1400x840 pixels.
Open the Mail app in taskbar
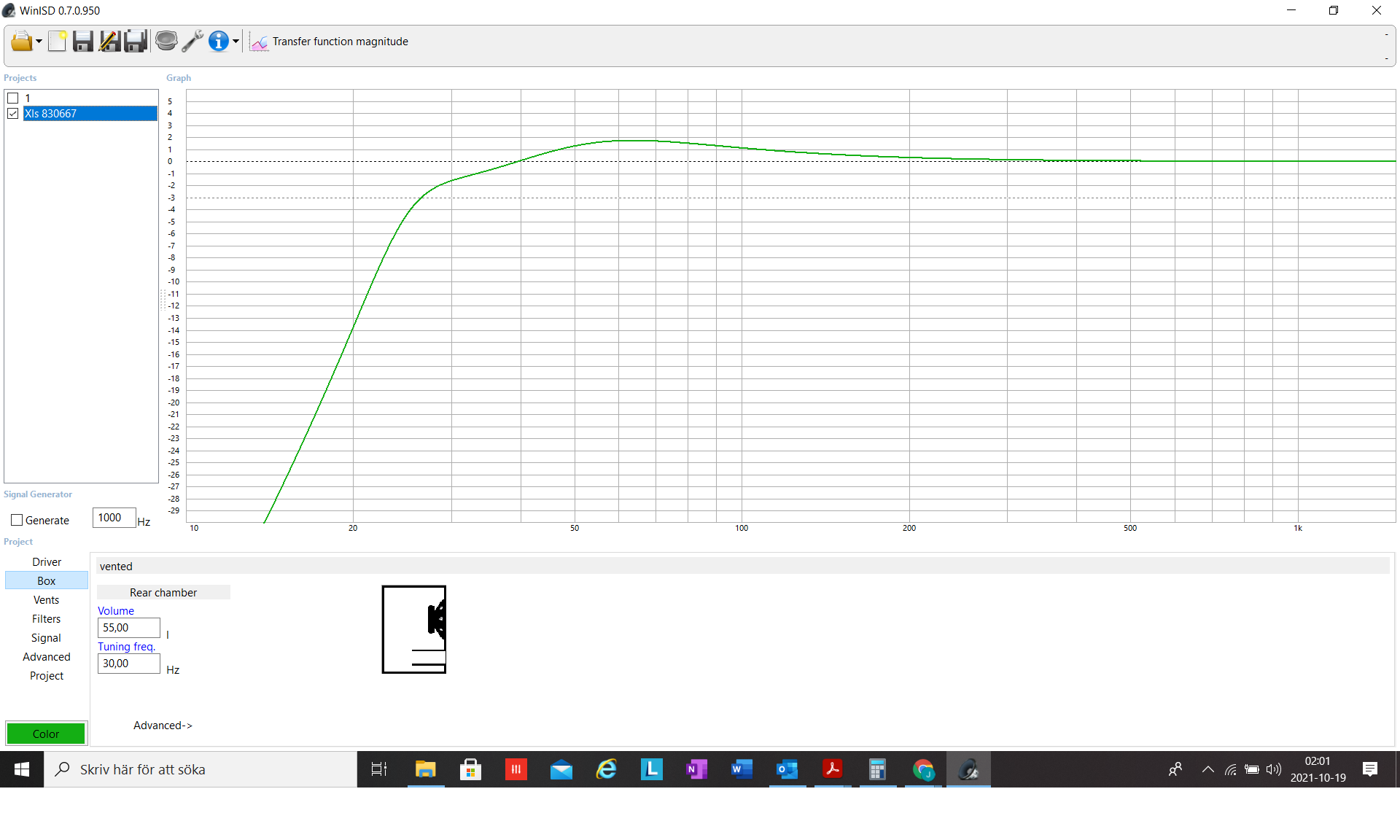tap(561, 769)
